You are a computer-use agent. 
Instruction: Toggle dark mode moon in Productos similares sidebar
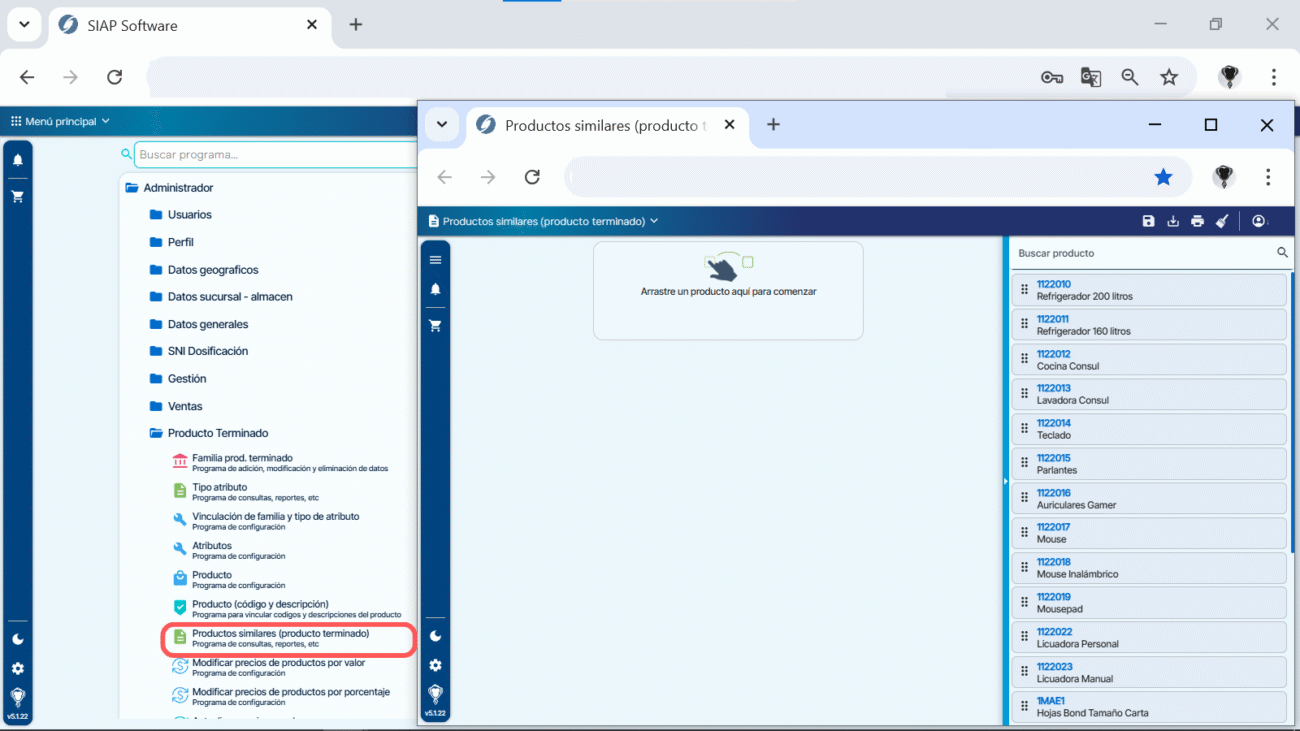click(x=435, y=636)
